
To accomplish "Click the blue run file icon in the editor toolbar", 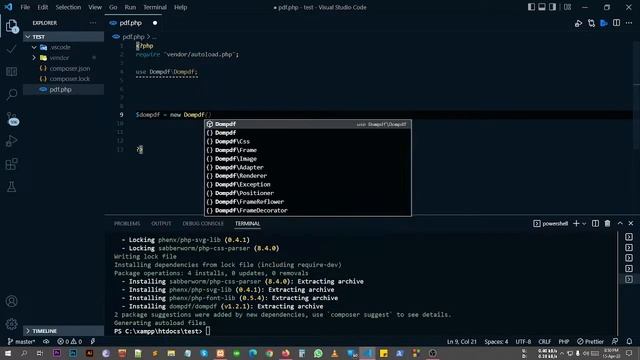I will coord(604,23).
